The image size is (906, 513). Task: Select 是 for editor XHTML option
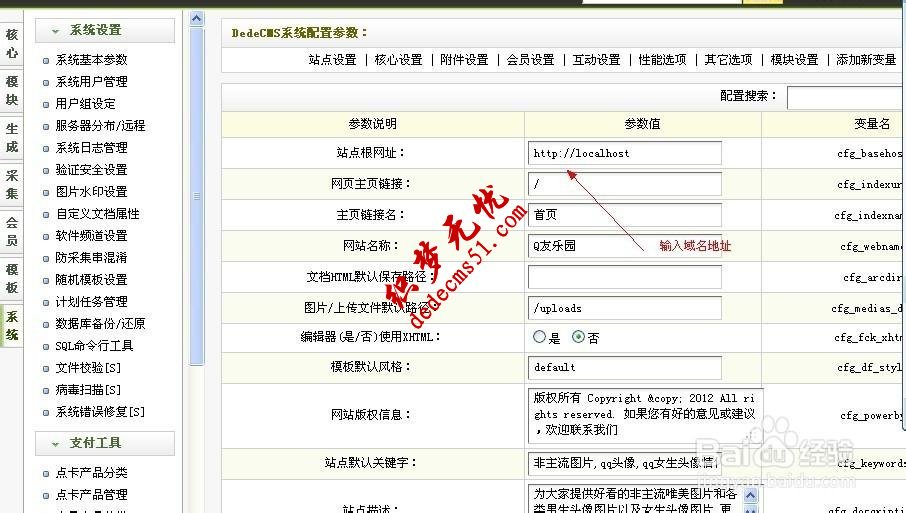(539, 337)
